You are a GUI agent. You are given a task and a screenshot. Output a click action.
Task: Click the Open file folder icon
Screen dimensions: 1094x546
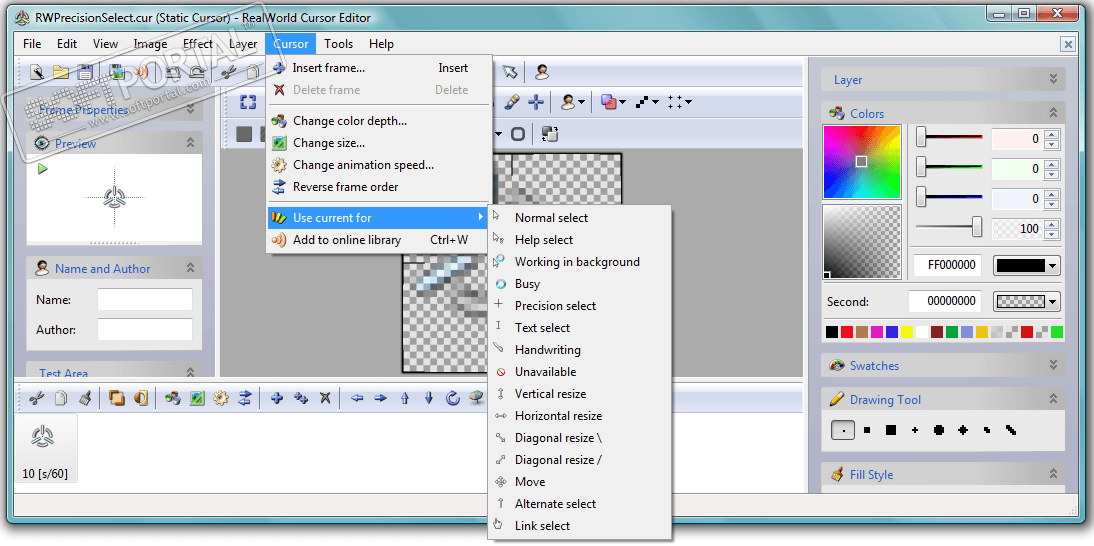(61, 72)
